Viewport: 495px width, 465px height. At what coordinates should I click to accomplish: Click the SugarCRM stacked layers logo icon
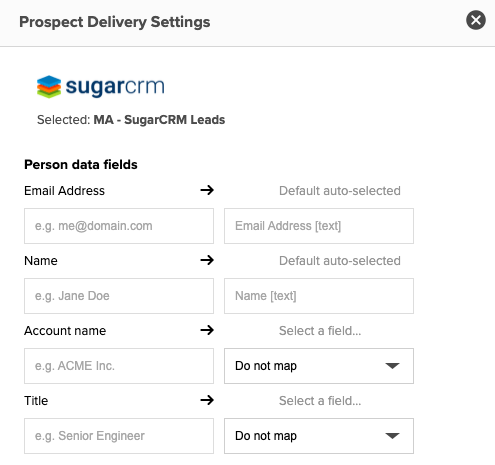[x=49, y=86]
